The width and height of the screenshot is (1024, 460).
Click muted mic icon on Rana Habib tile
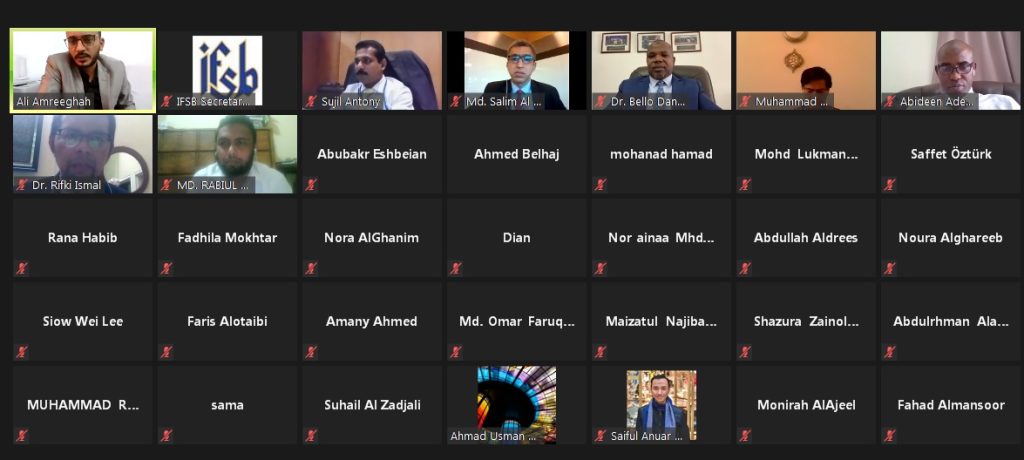point(22,269)
